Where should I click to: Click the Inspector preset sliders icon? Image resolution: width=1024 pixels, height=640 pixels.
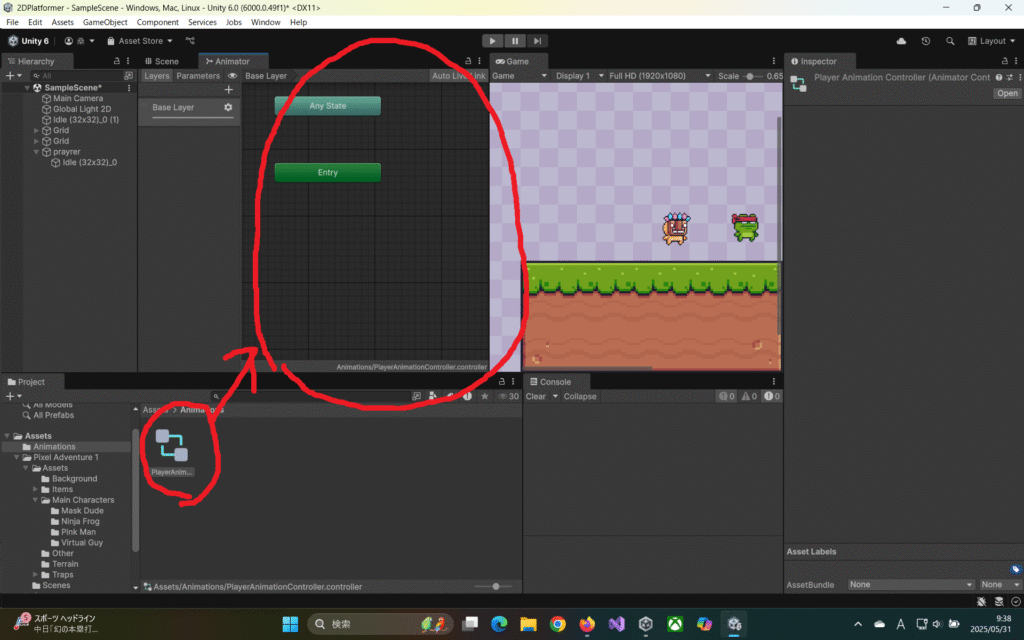(1010, 77)
